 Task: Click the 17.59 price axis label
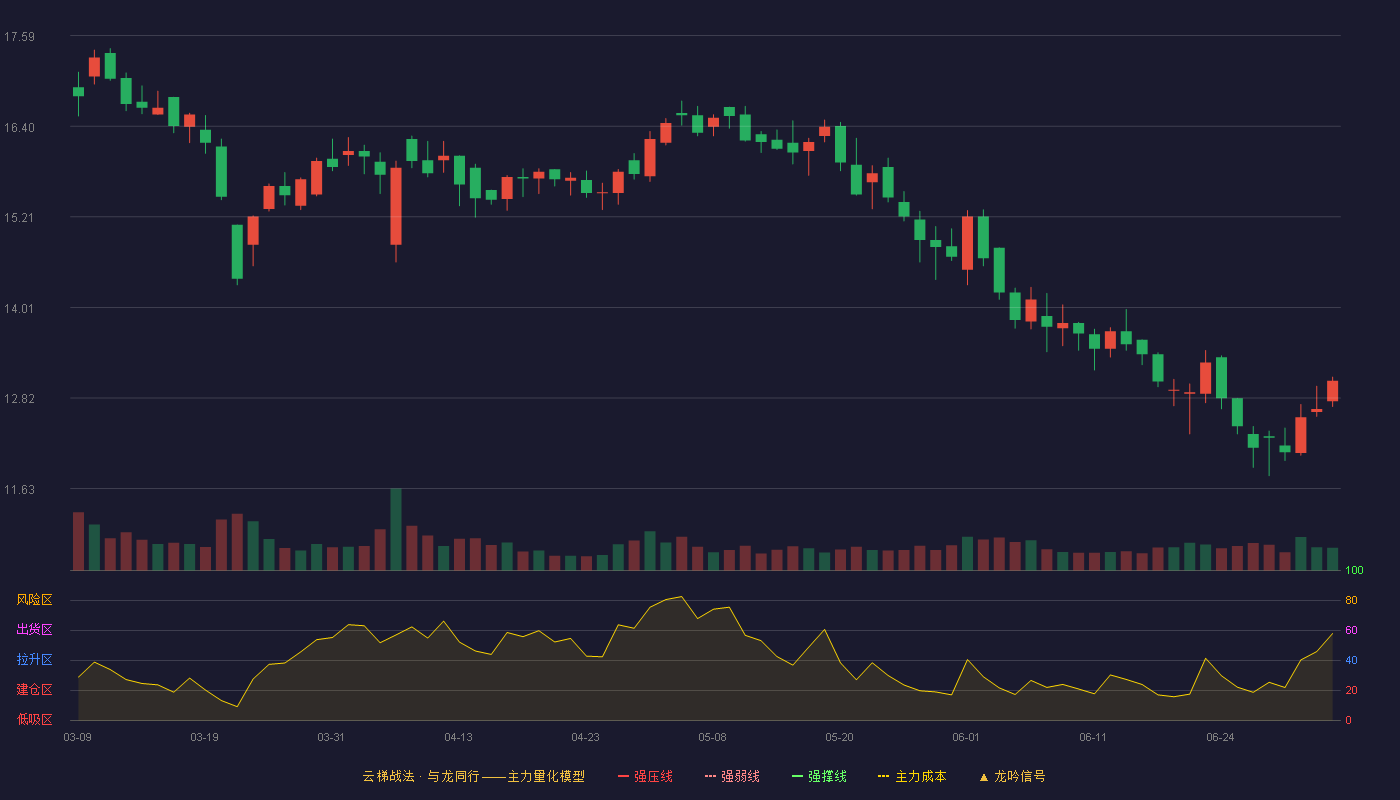point(19,37)
